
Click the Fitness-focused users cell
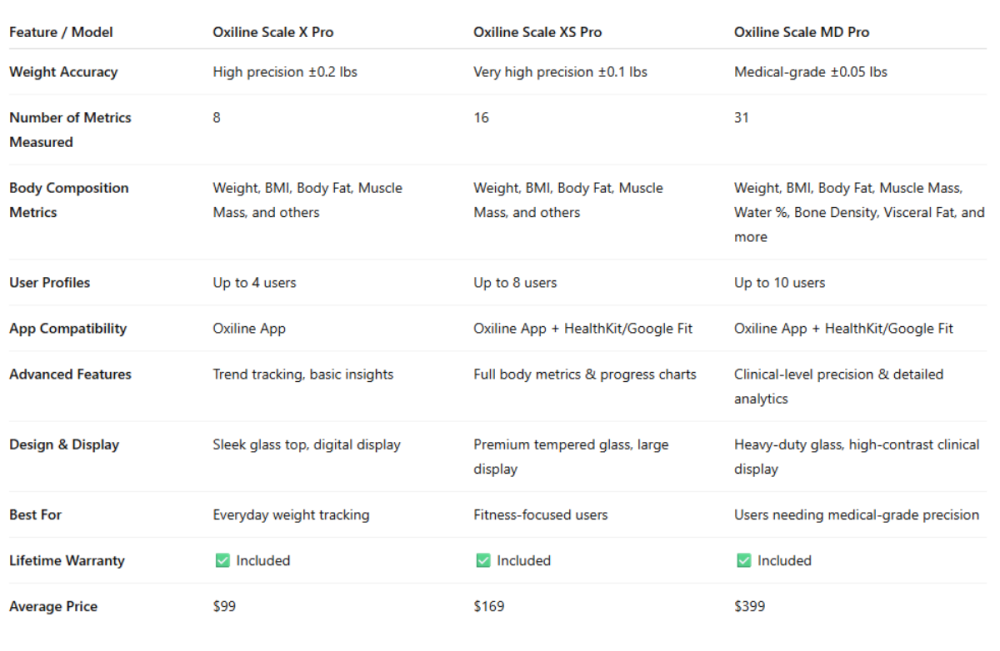540,515
